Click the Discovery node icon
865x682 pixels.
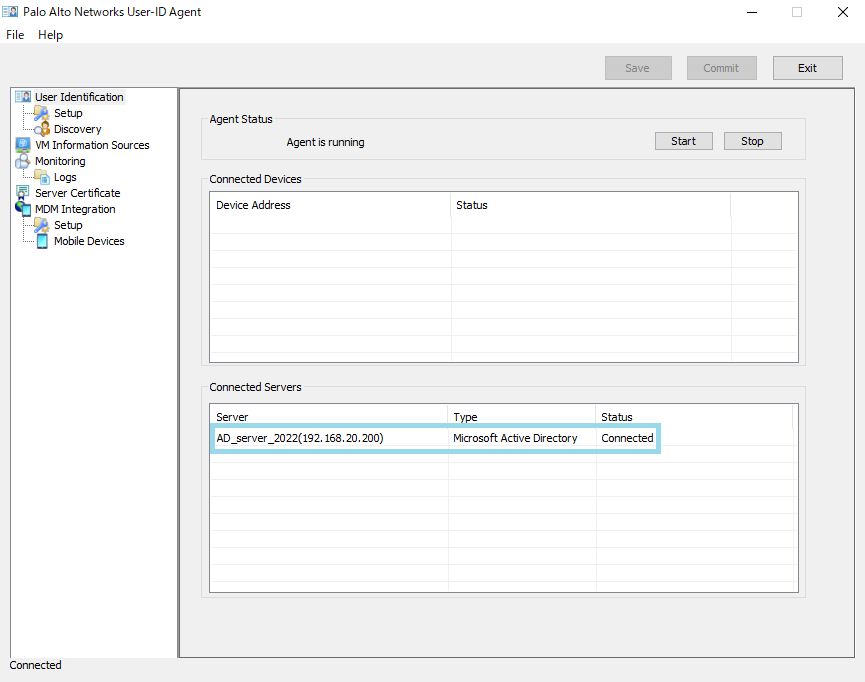click(x=42, y=129)
